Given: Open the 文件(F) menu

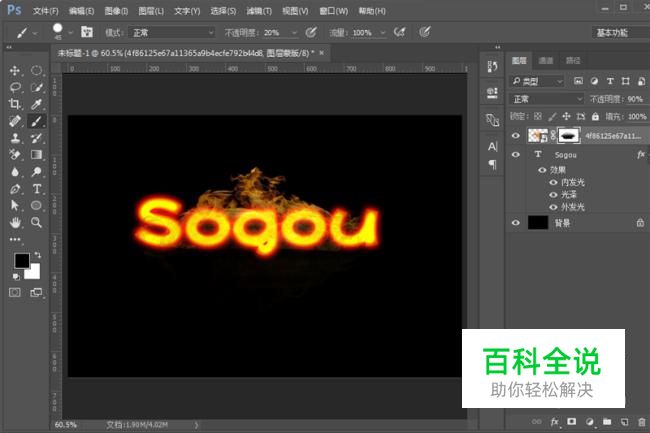Looking at the screenshot, I should click(x=46, y=11).
